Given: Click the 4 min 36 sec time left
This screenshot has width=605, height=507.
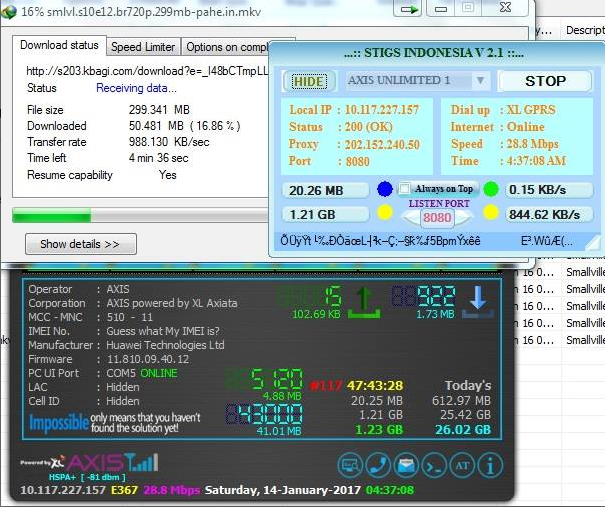Looking at the screenshot, I should pyautogui.click(x=159, y=158).
